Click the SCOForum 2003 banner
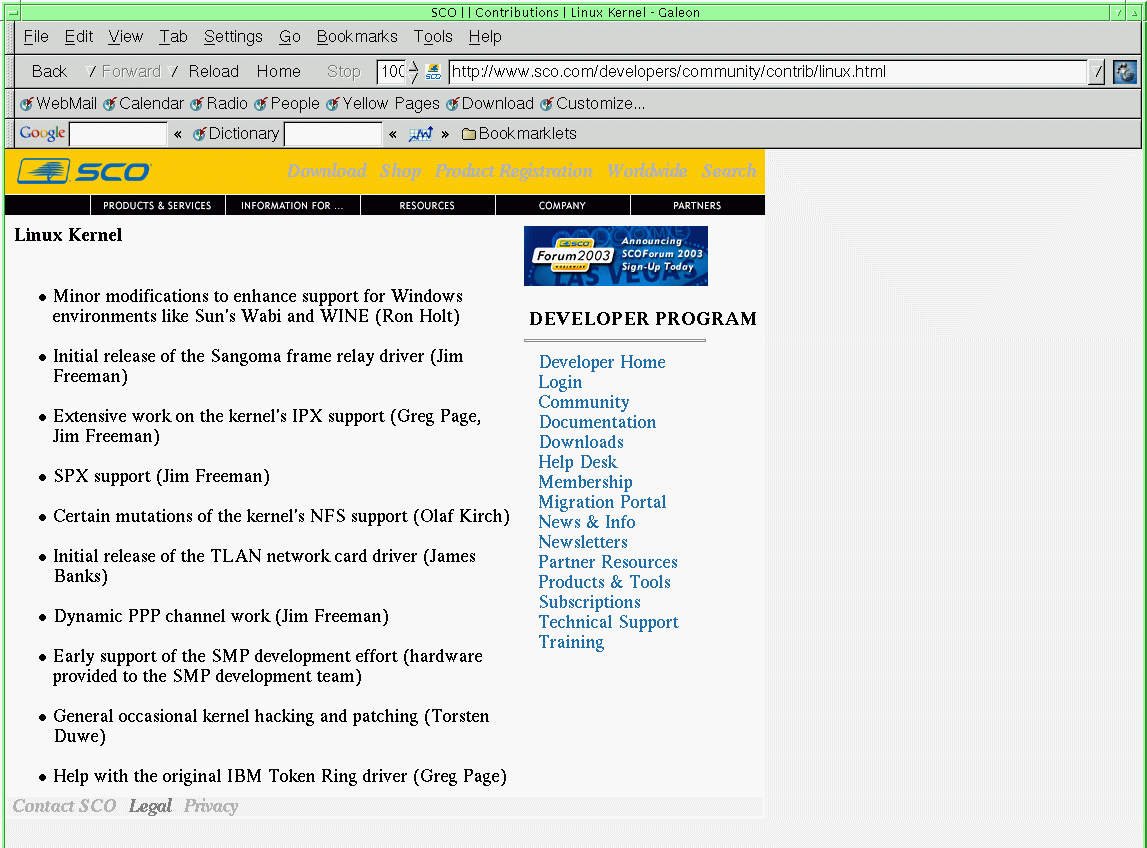Screen dimensions: 1147x848 pyautogui.click(x=616, y=255)
